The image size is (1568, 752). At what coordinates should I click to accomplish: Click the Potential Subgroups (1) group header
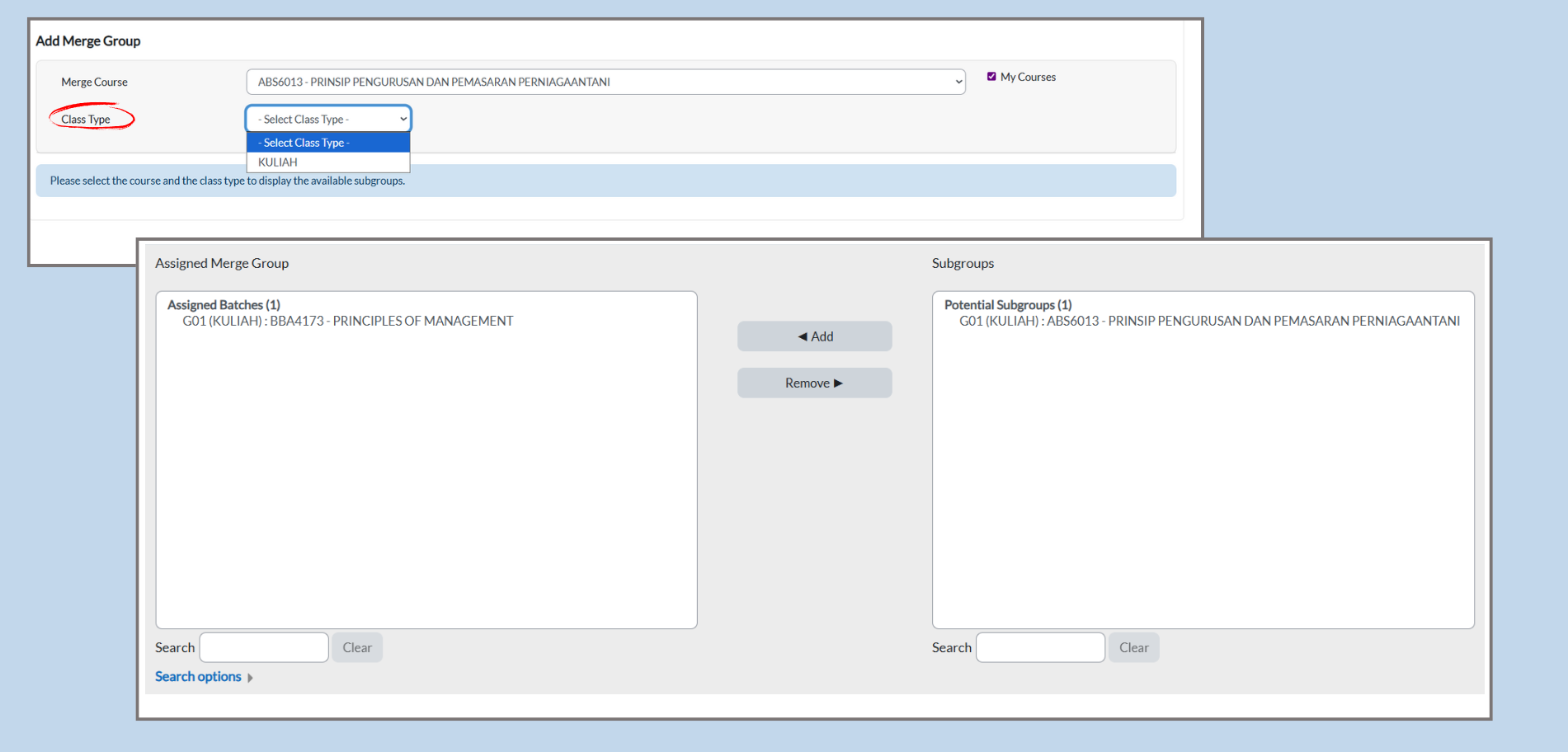click(x=1007, y=304)
